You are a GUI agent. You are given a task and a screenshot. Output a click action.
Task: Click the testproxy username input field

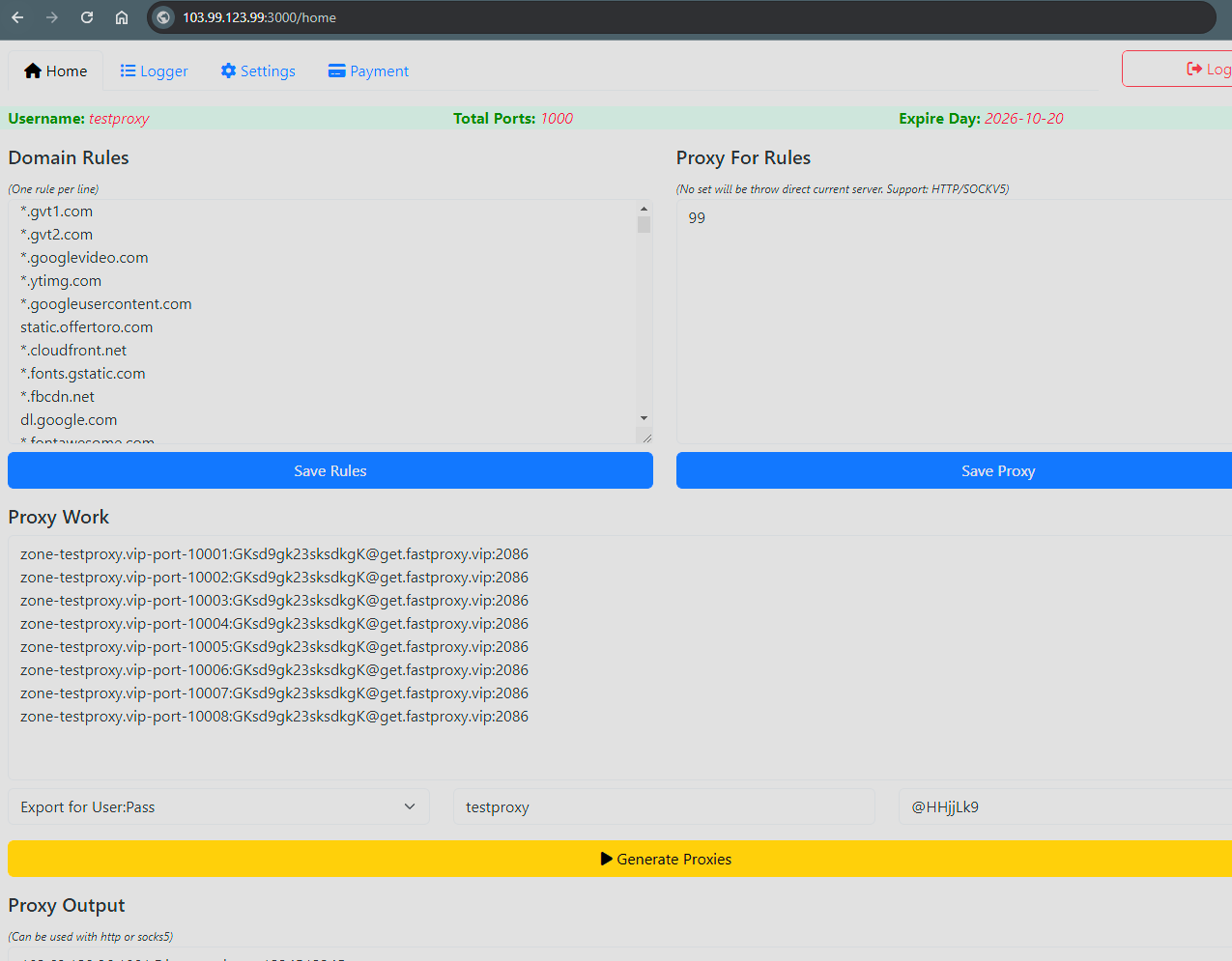[x=664, y=806]
